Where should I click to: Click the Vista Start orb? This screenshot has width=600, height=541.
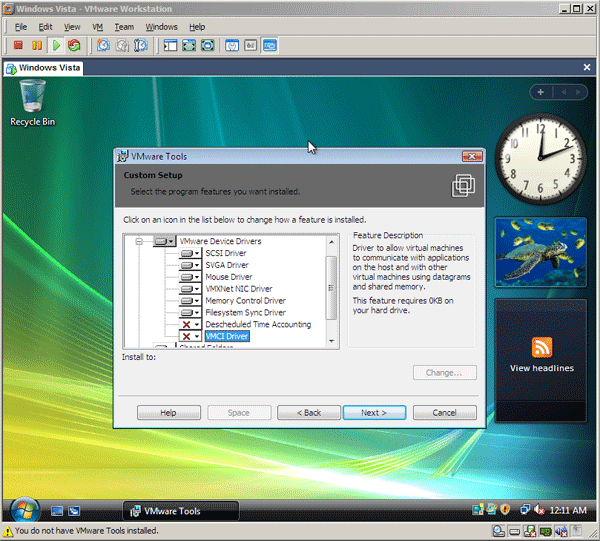[x=24, y=510]
